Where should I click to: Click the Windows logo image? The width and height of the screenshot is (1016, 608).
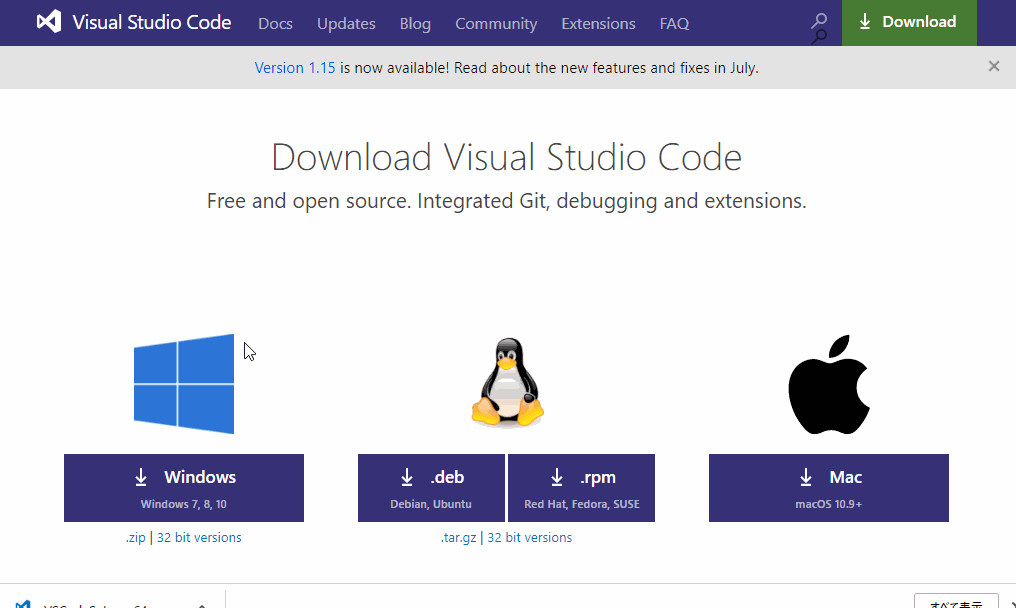point(184,384)
